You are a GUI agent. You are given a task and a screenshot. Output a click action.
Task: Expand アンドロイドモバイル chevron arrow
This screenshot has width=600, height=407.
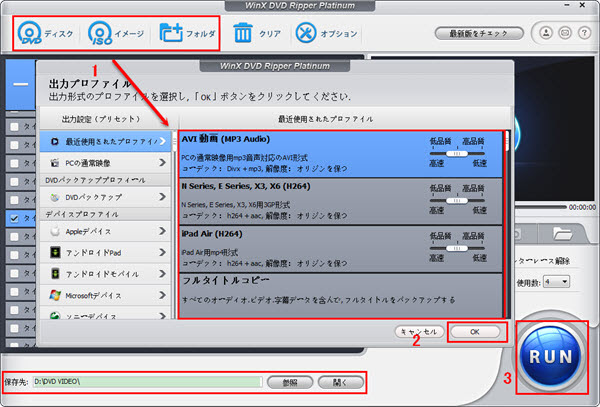point(162,274)
